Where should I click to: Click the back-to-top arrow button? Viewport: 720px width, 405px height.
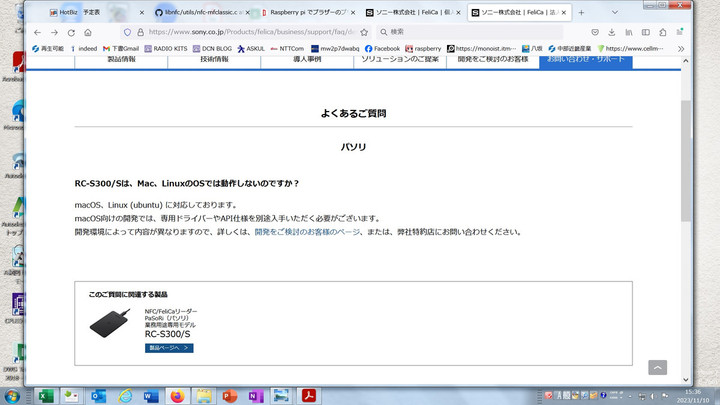tap(658, 367)
